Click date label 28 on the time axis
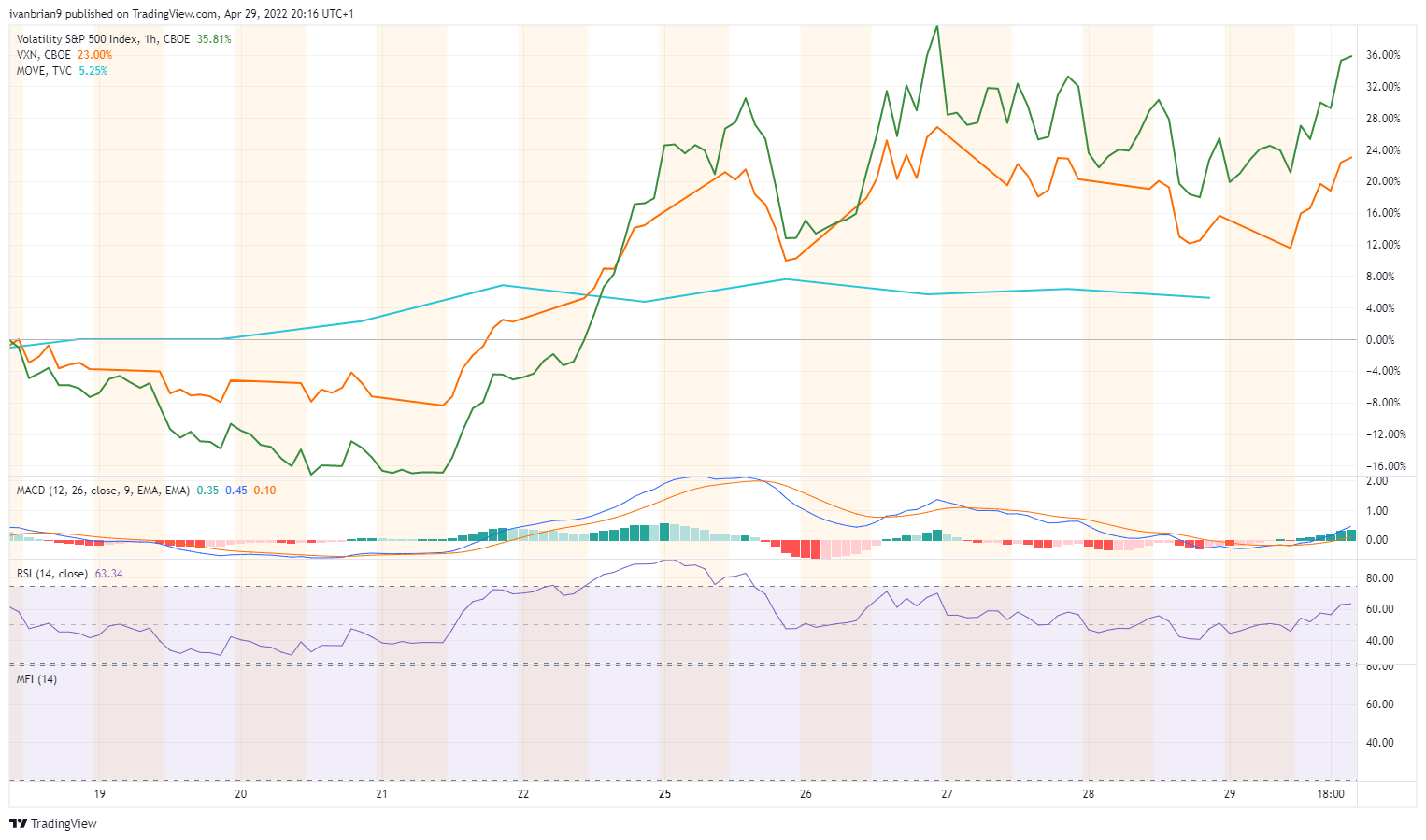This screenshot has width=1426, height=840. click(x=1088, y=794)
